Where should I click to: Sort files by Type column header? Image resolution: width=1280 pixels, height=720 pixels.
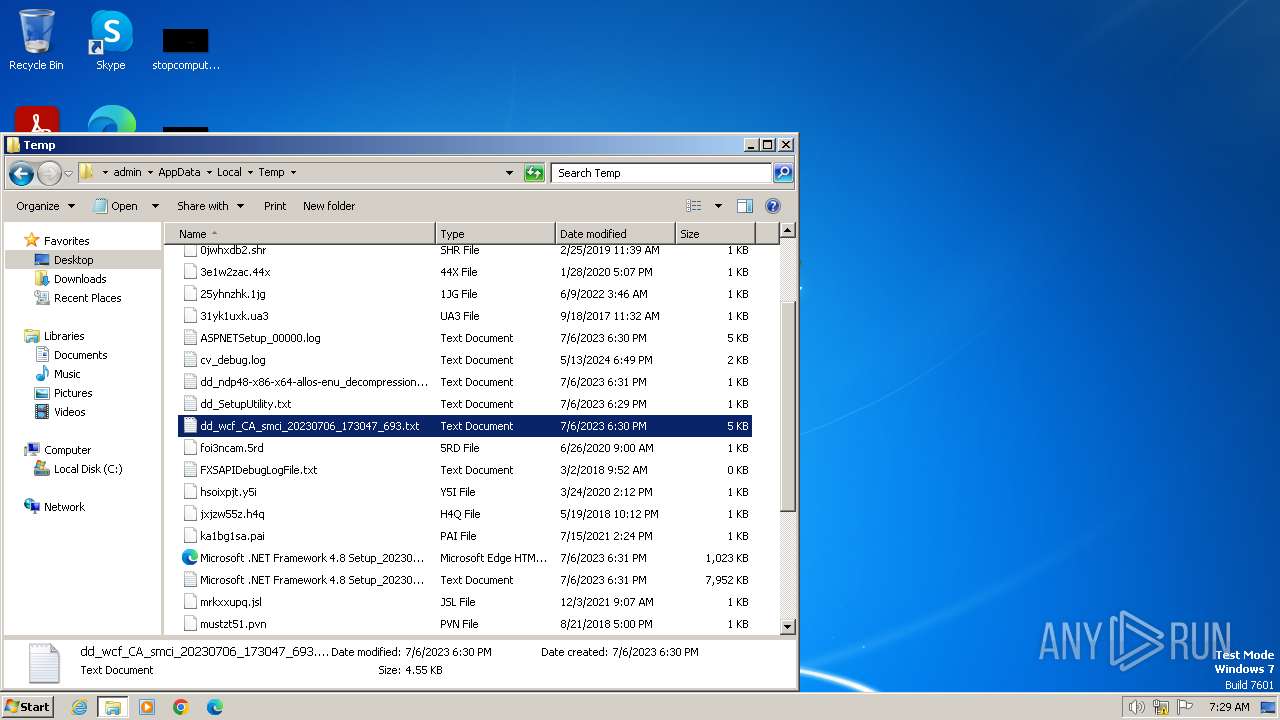496,234
